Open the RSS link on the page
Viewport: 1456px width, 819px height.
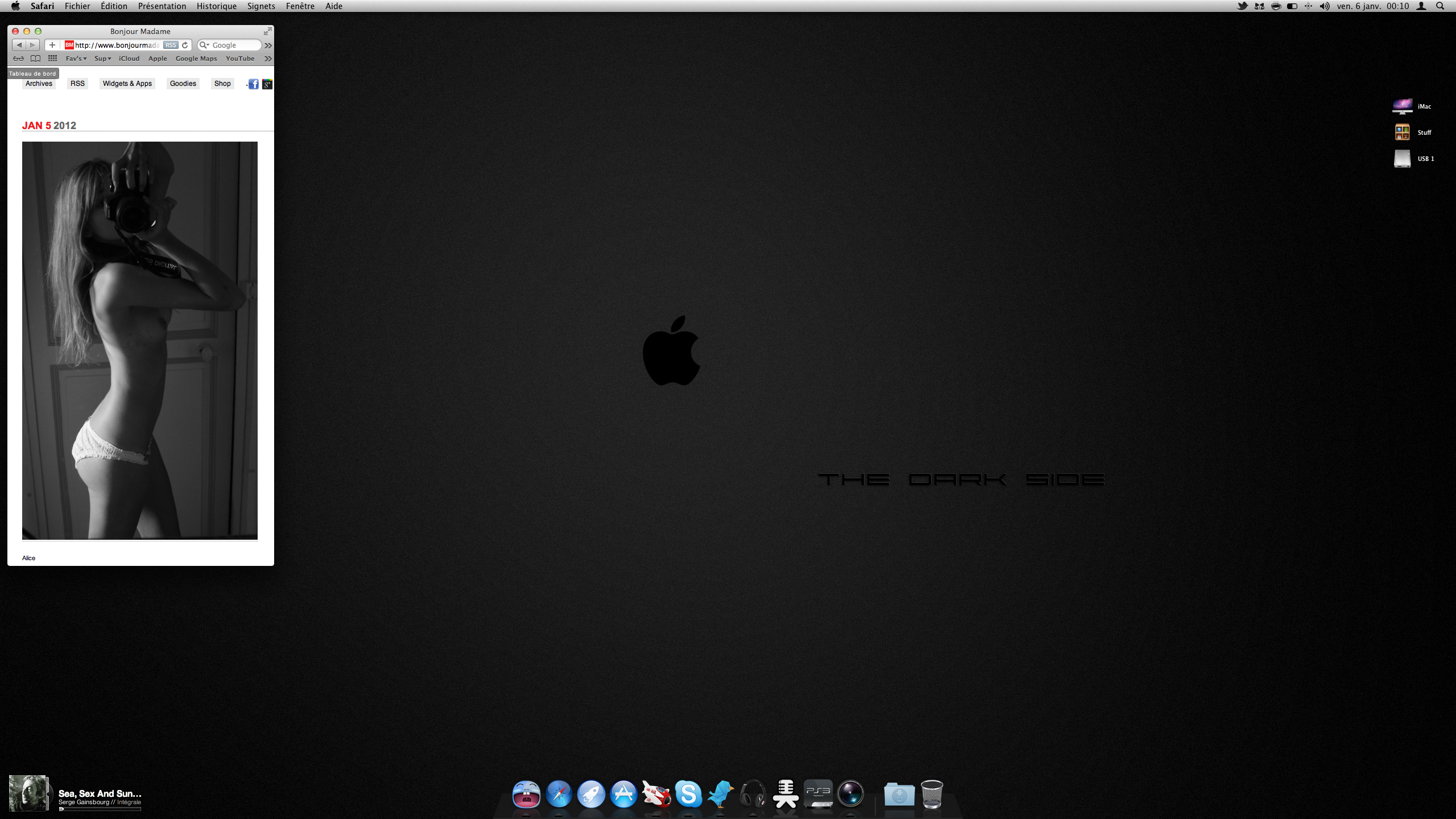[x=77, y=84]
